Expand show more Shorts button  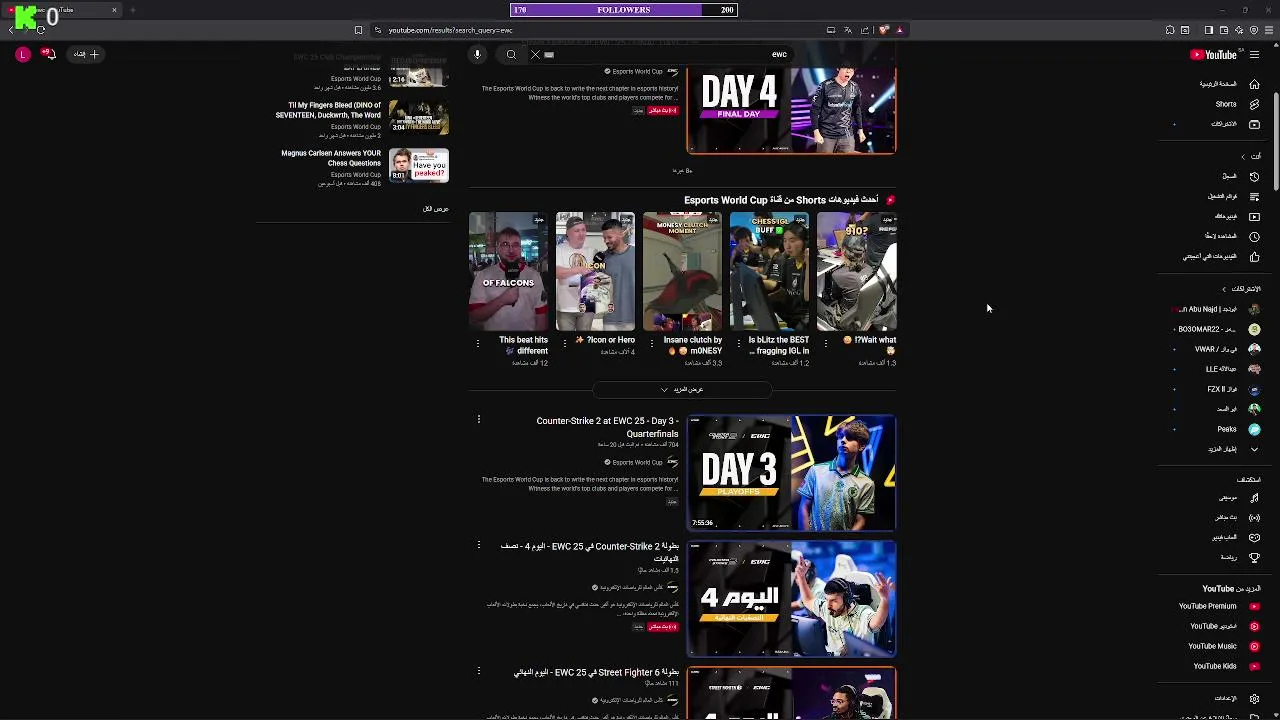pos(682,390)
